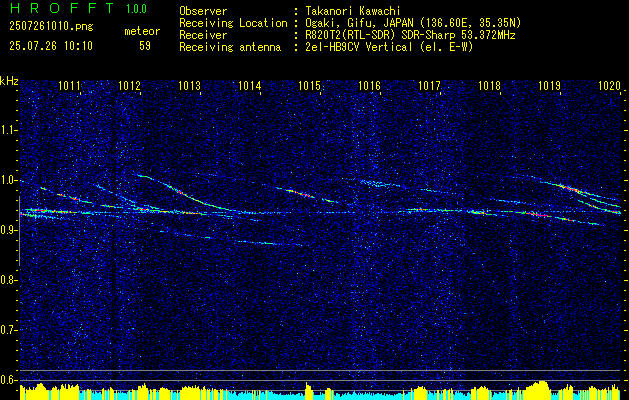Click the Receiving antenna label

[230, 47]
